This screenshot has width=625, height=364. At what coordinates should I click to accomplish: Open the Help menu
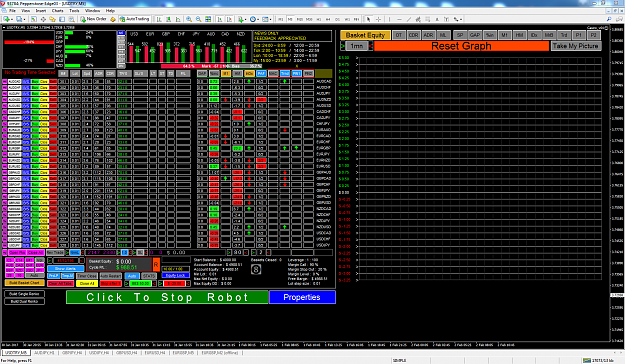point(110,10)
